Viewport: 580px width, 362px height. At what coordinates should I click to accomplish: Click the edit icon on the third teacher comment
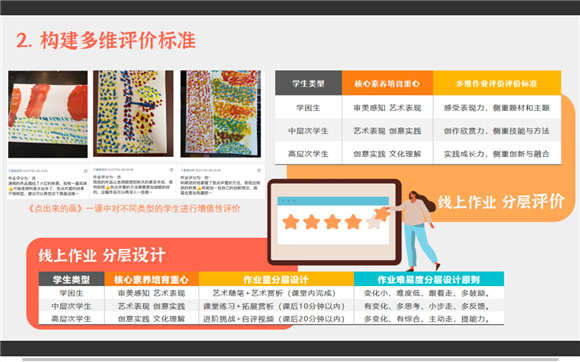(259, 170)
